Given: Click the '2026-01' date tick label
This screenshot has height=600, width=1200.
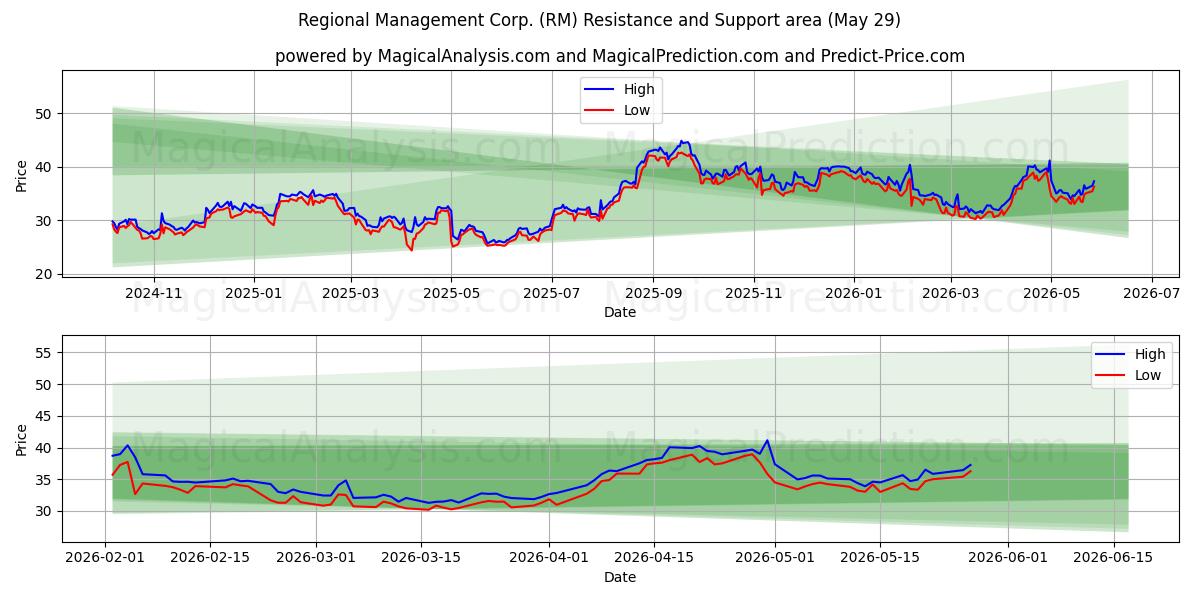Looking at the screenshot, I should 854,294.
